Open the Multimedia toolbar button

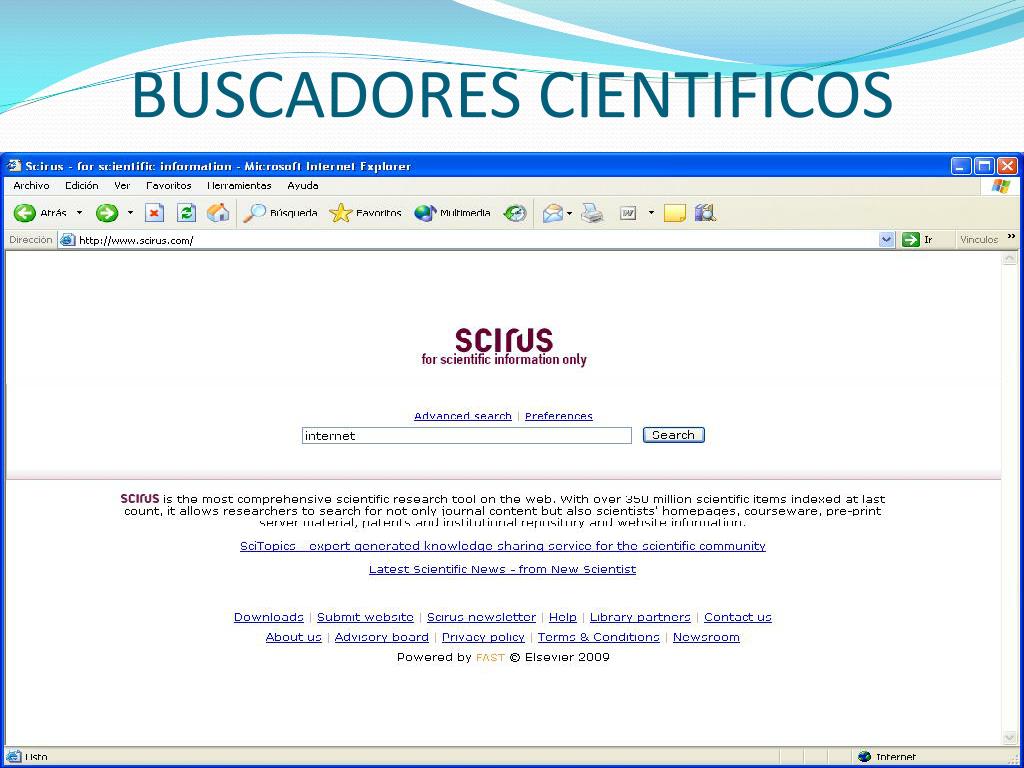pyautogui.click(x=452, y=213)
